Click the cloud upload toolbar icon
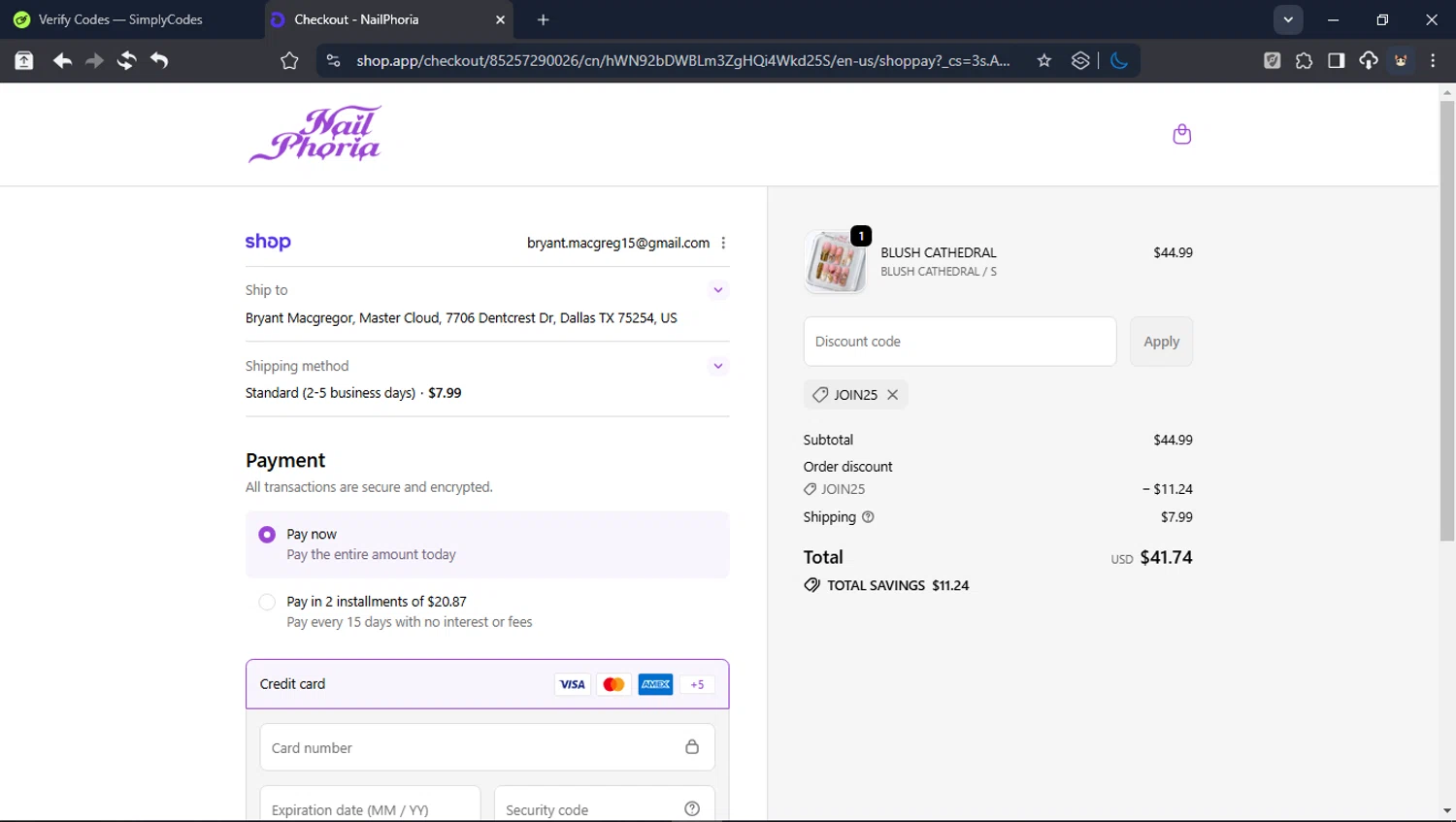 (x=1369, y=60)
